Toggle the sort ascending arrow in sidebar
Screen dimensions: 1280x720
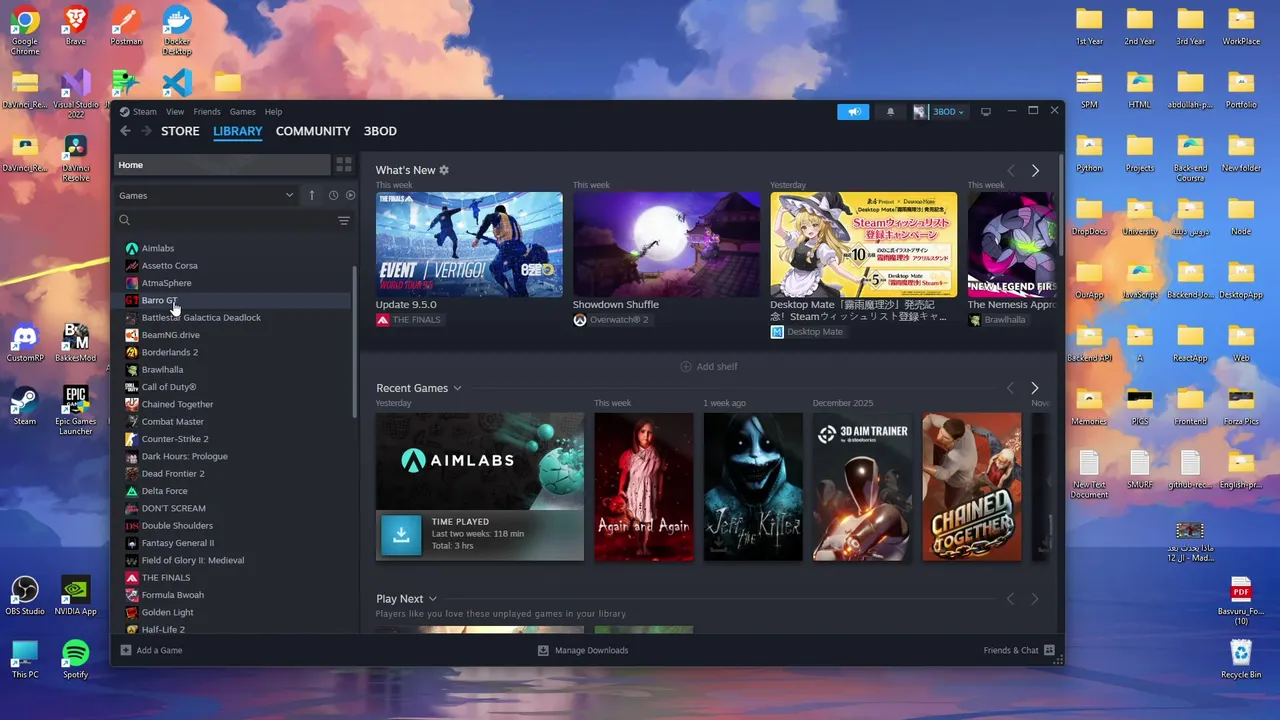(x=311, y=195)
